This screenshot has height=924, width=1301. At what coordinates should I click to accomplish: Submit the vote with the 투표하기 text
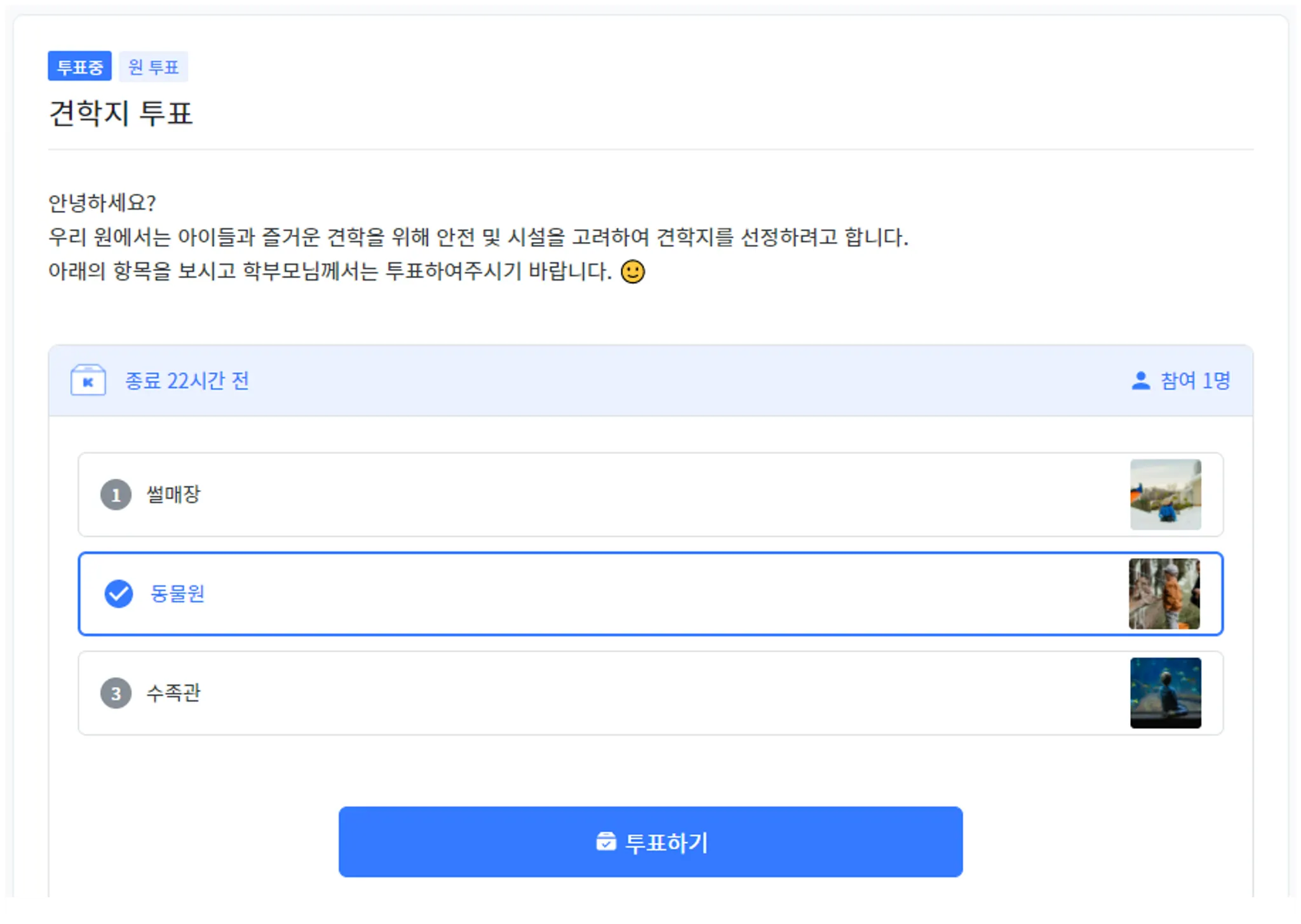[x=666, y=843]
